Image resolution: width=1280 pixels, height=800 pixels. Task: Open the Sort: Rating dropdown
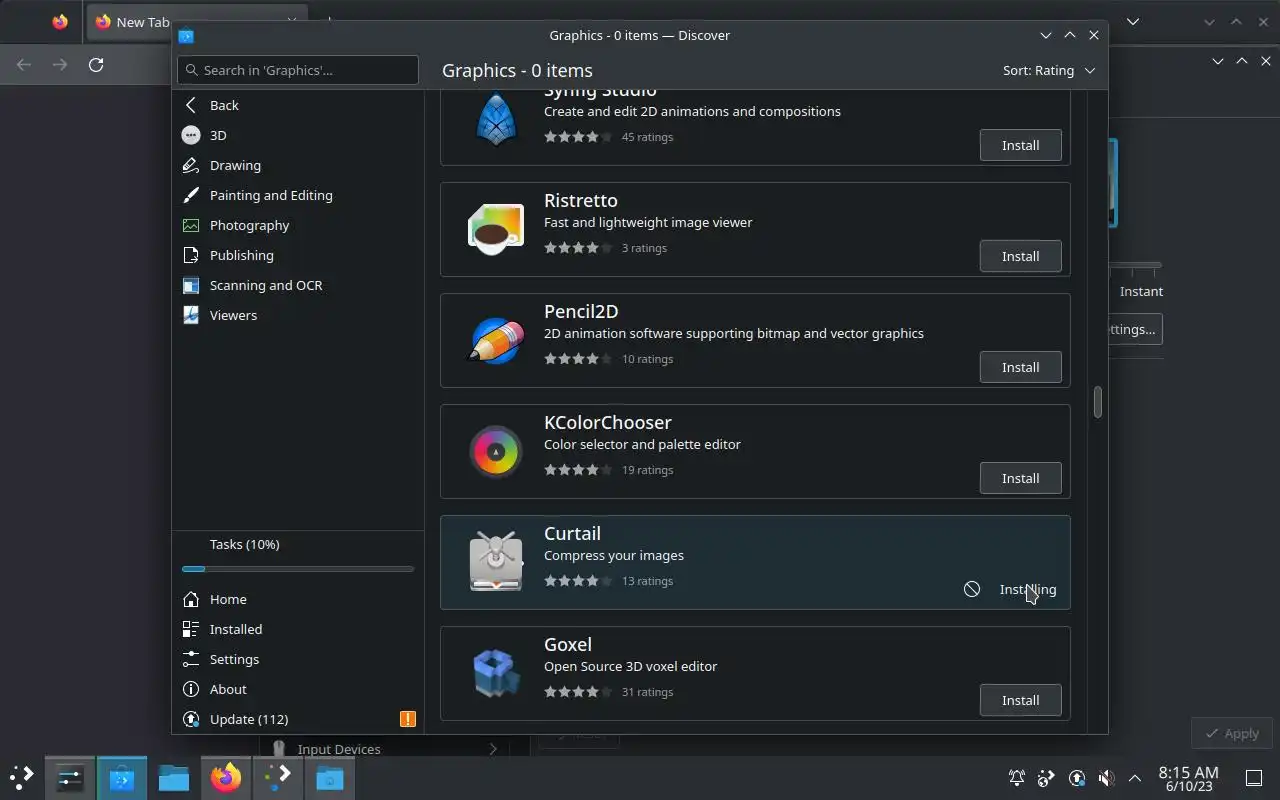[1049, 70]
